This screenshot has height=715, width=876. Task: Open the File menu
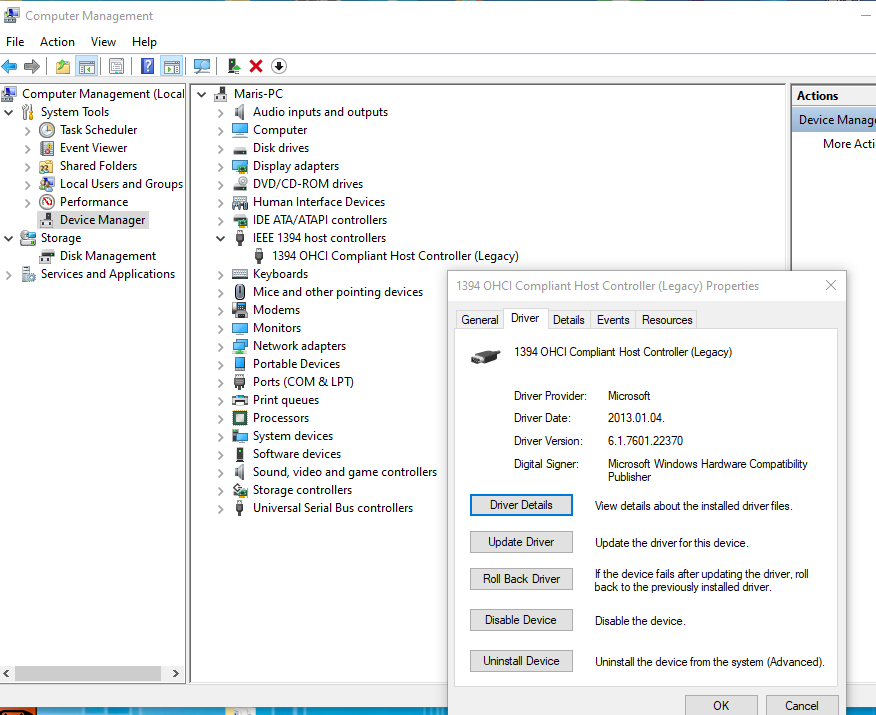(15, 42)
